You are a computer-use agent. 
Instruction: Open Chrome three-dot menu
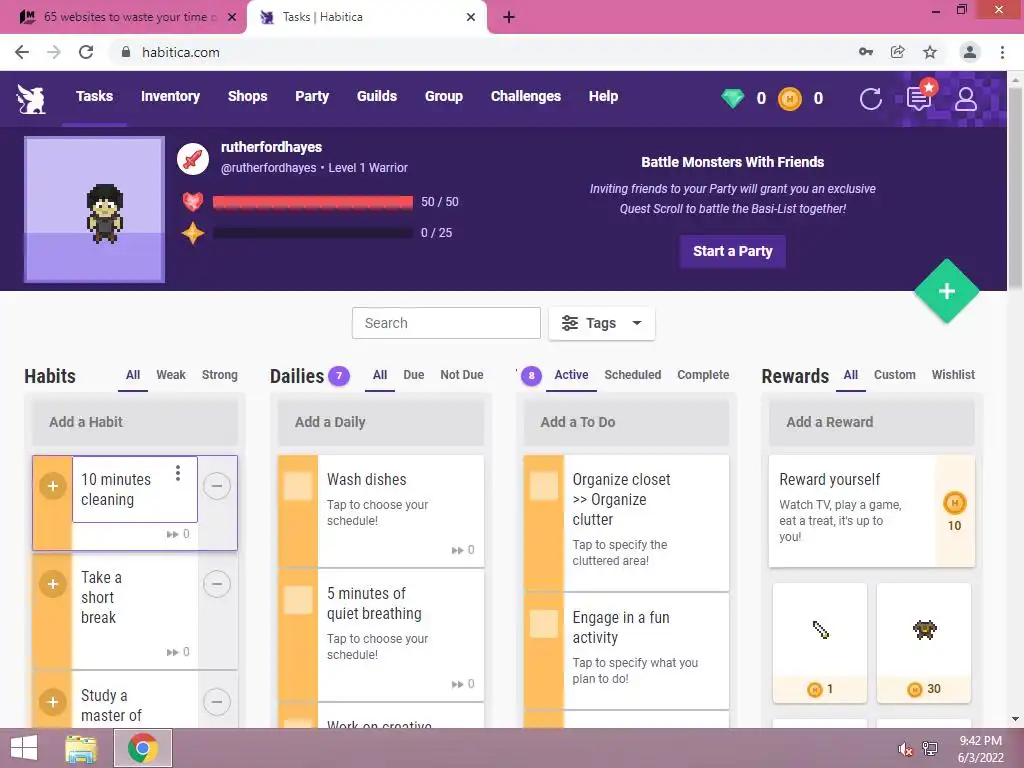point(1002,52)
